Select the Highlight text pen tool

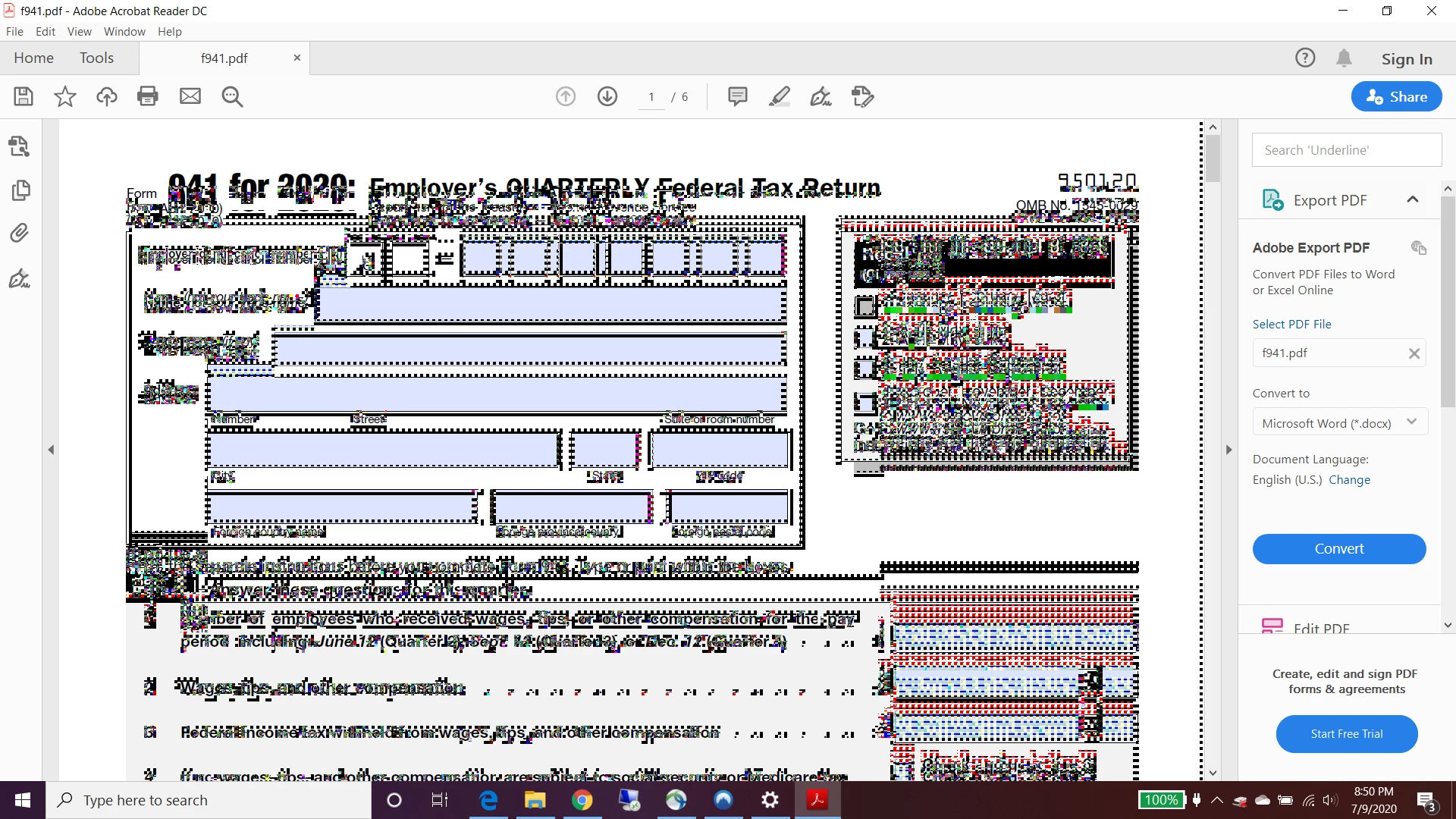click(779, 96)
